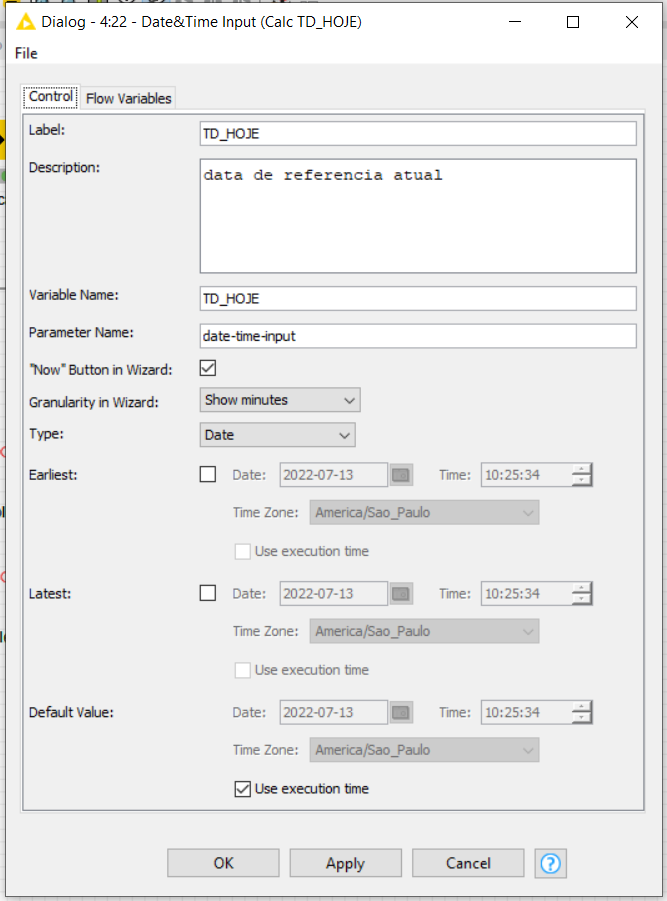Click the Cancel button
This screenshot has width=667, height=901.
pos(468,863)
